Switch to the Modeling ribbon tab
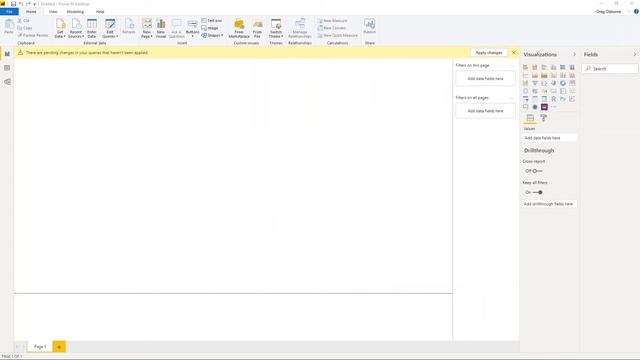This screenshot has height=360, width=640. (75, 11)
